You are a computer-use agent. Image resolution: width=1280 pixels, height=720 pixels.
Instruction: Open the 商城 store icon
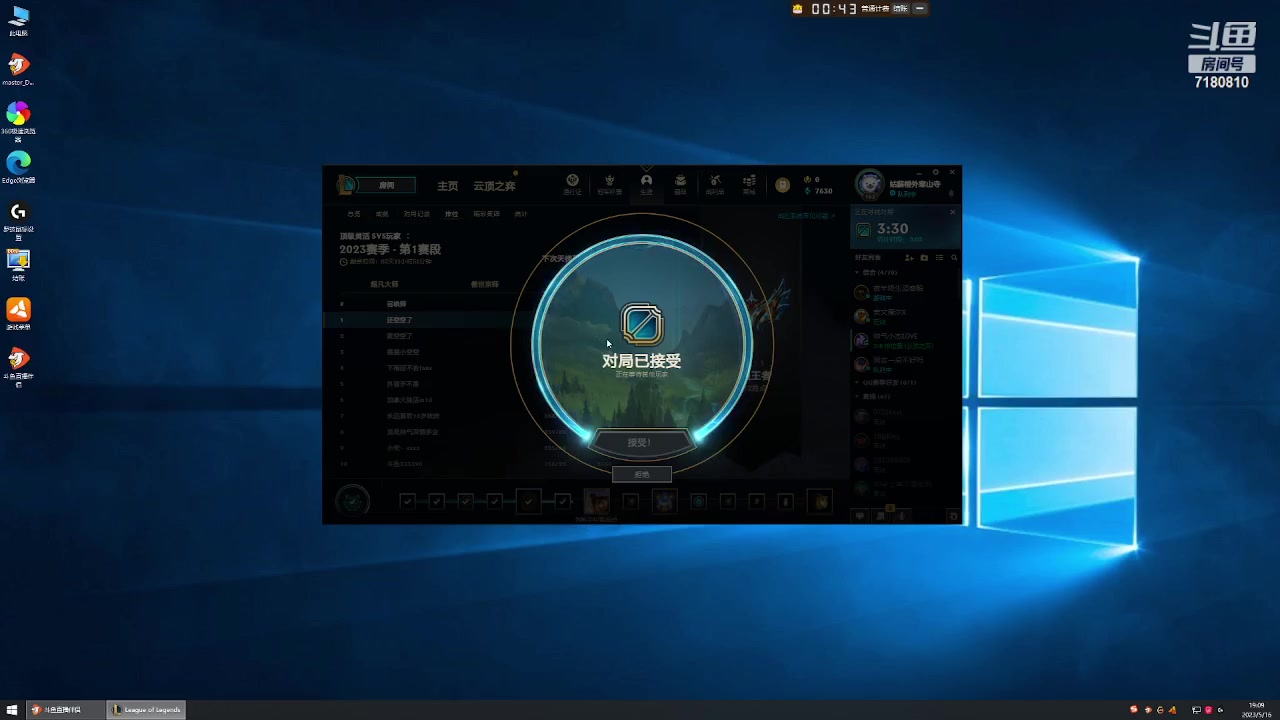pos(749,184)
